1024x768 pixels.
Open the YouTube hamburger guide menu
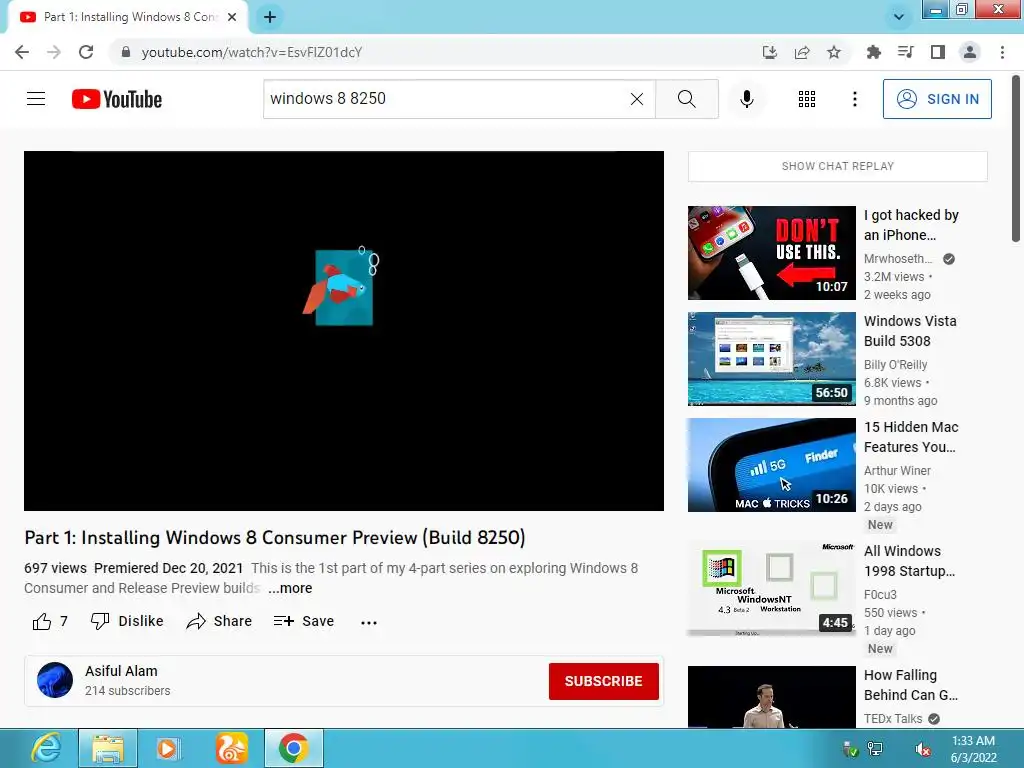pyautogui.click(x=36, y=99)
